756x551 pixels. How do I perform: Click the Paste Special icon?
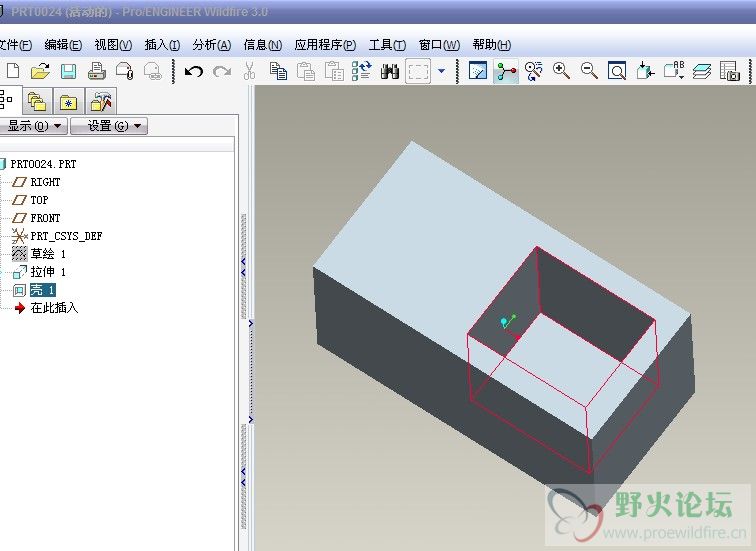point(334,71)
